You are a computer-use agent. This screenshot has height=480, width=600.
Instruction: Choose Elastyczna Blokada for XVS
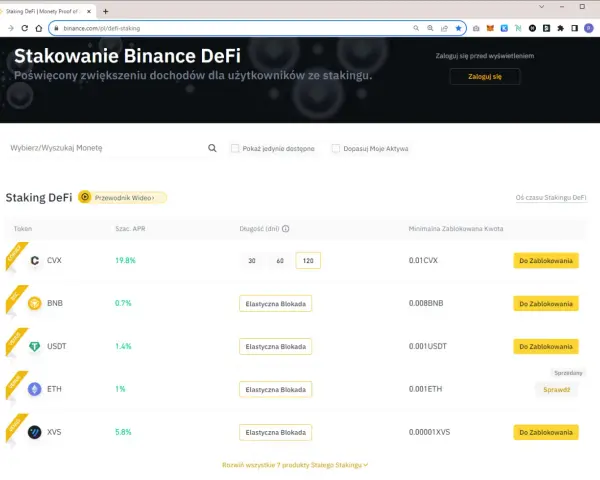(276, 432)
